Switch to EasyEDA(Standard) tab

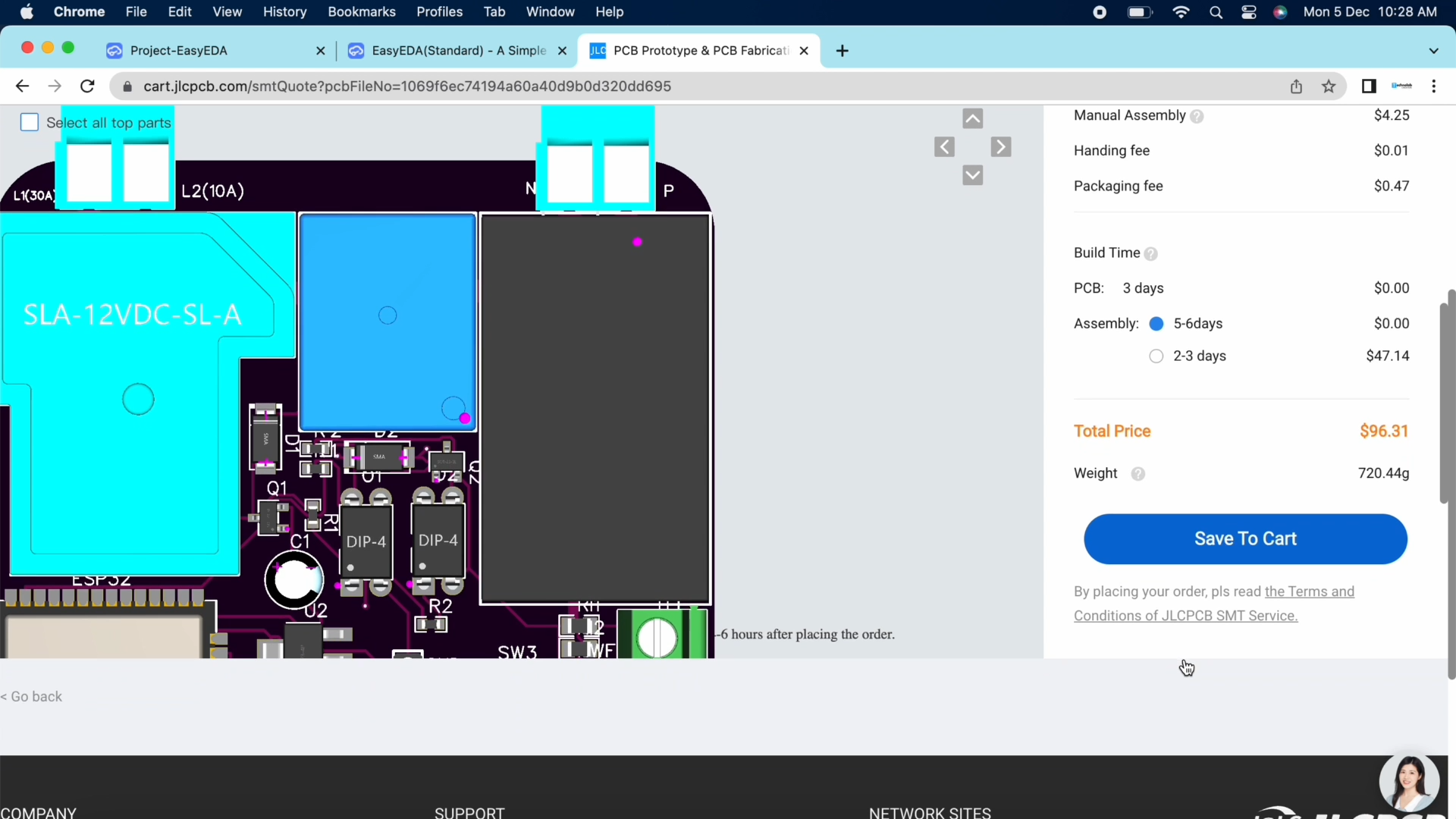[x=459, y=51]
